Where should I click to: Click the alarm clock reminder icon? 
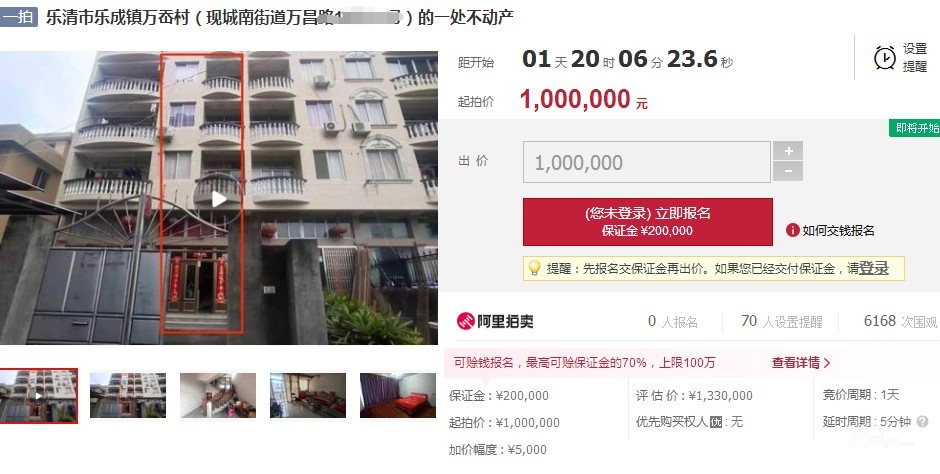[885, 58]
